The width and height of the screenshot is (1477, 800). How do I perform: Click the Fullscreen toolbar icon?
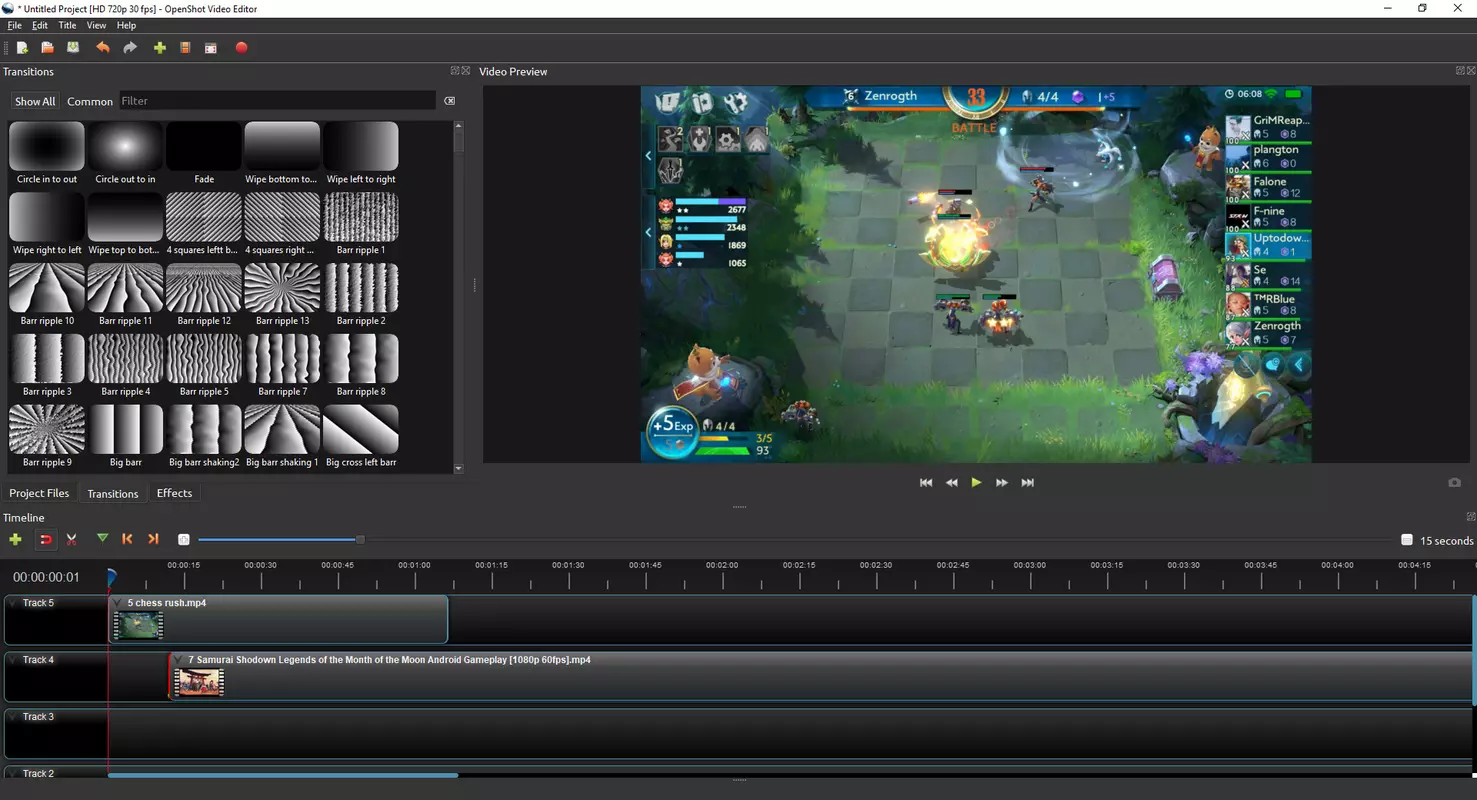pyautogui.click(x=211, y=48)
